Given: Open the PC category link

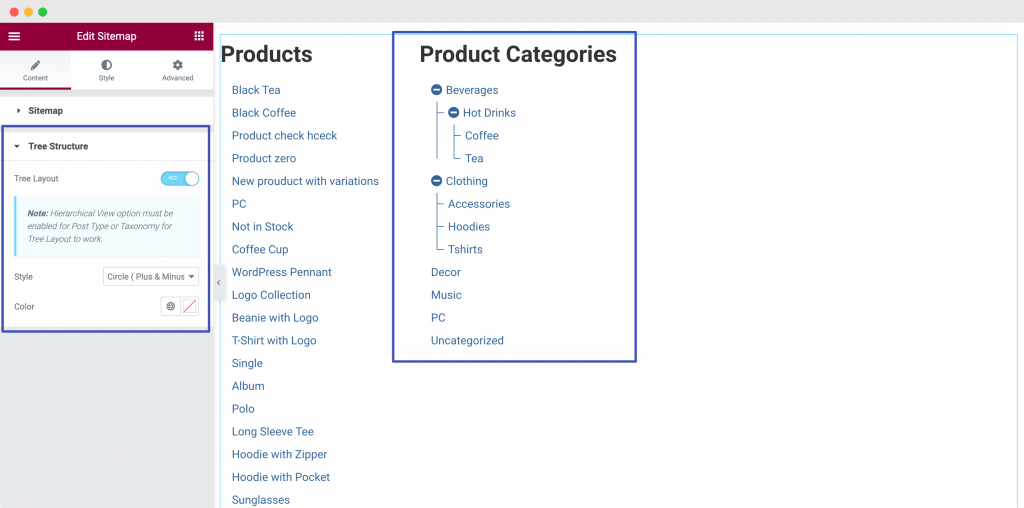Looking at the screenshot, I should click(438, 318).
